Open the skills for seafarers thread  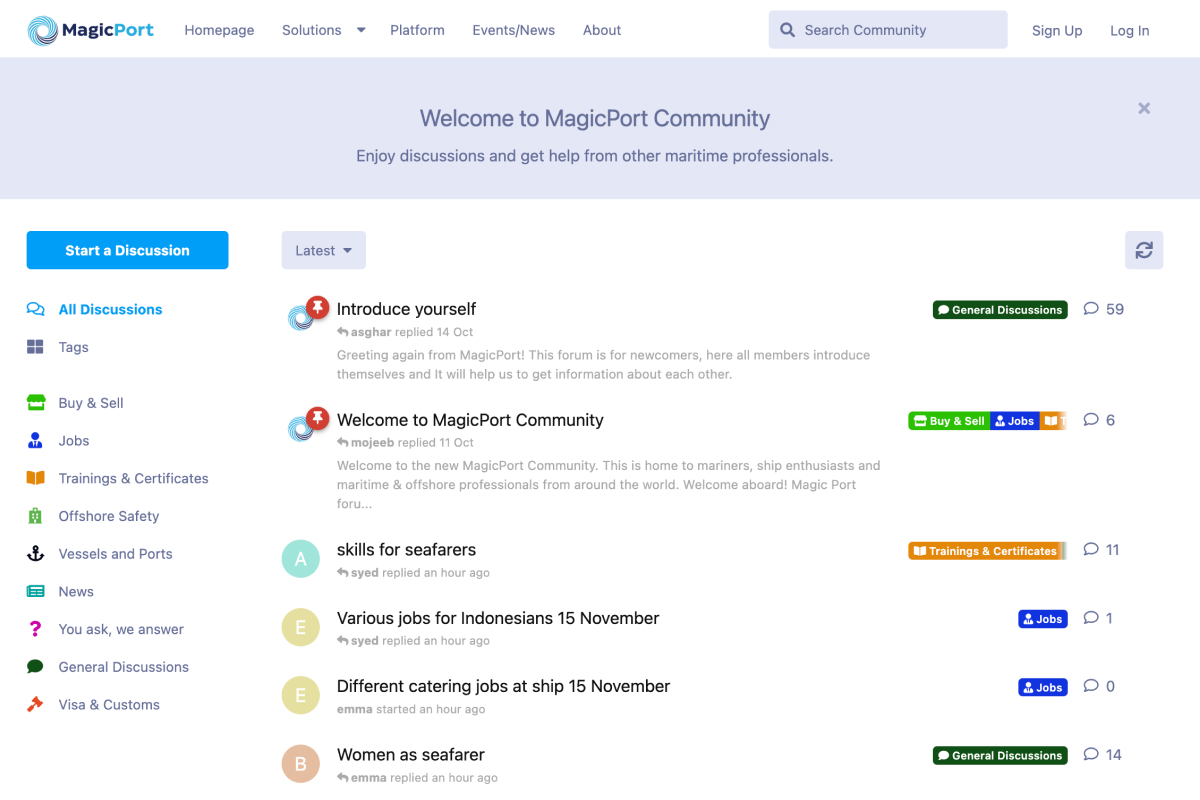pyautogui.click(x=406, y=549)
